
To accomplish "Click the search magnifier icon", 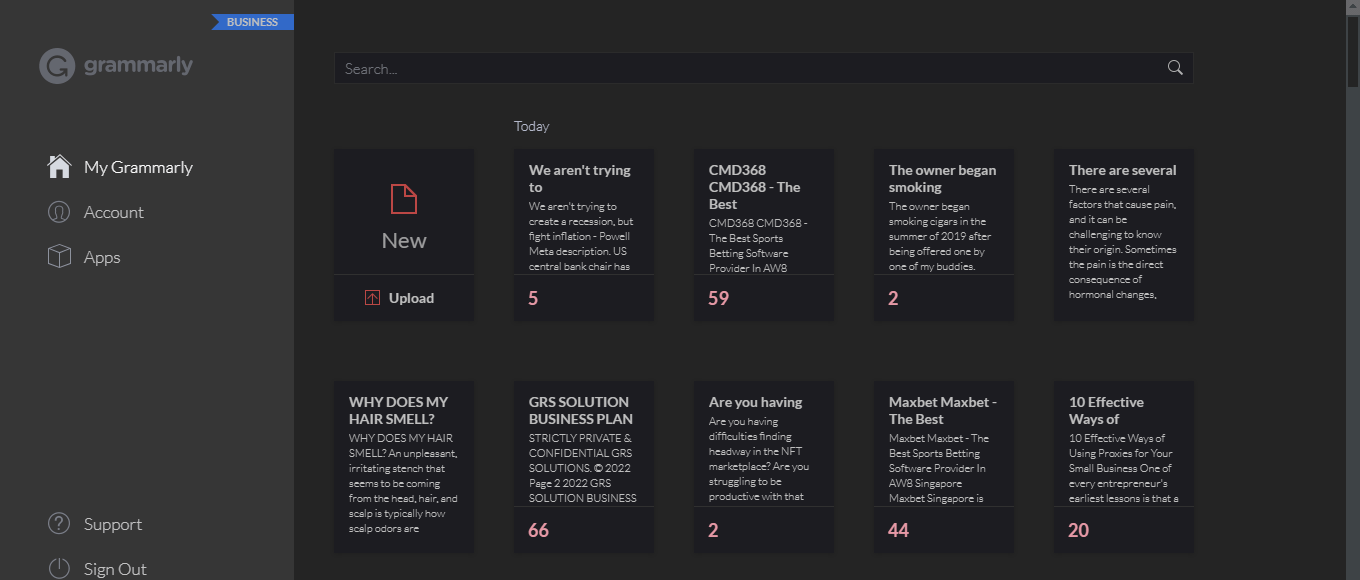I will point(1175,68).
